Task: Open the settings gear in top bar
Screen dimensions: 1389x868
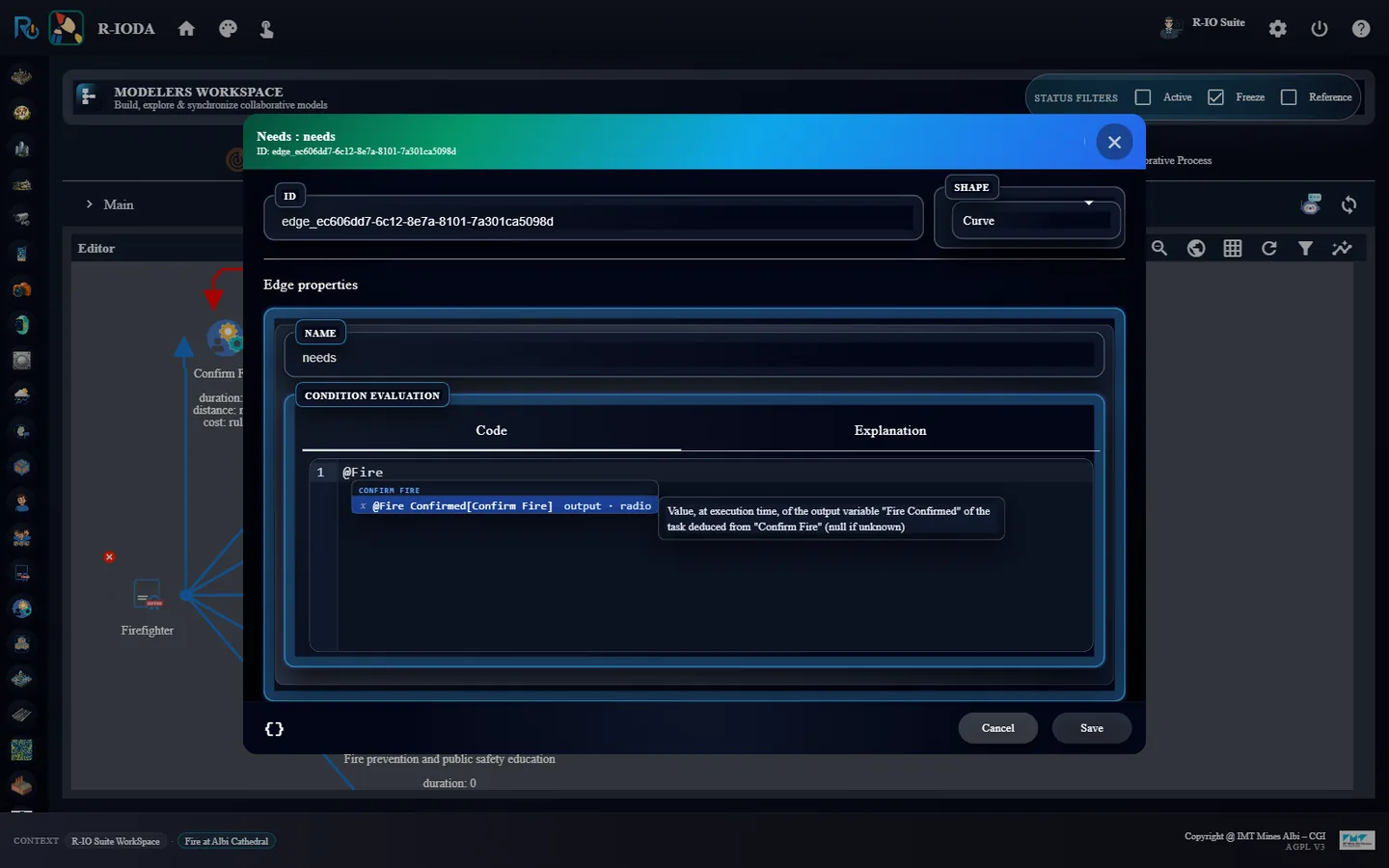Action: [1278, 29]
